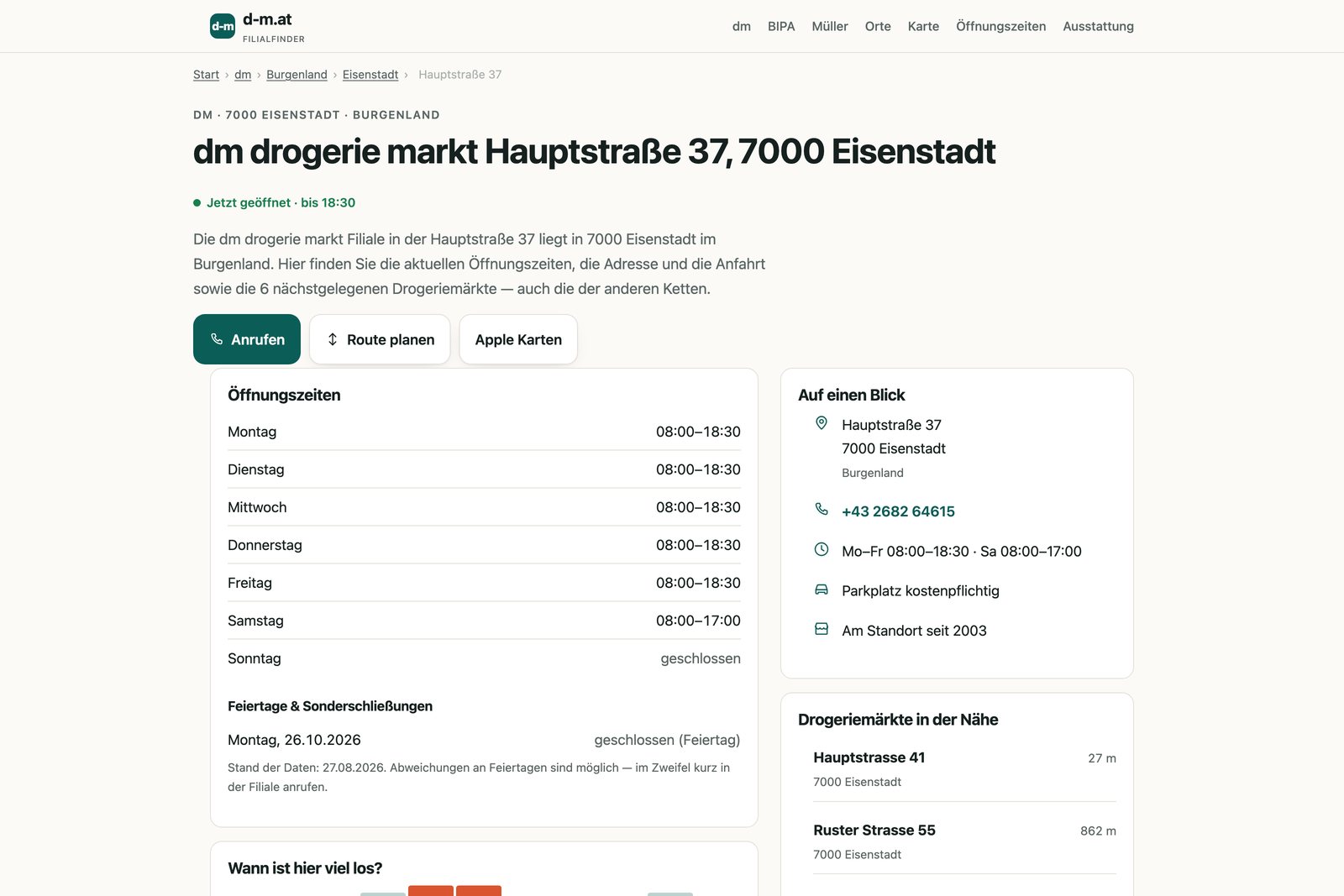
Task: Click the Auf einen Blick heading
Action: point(851,395)
